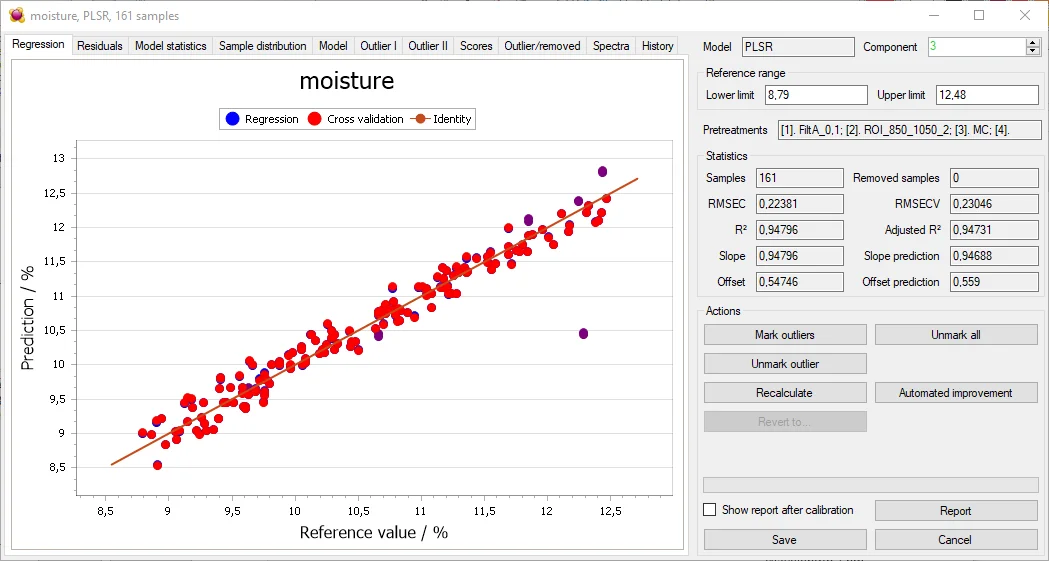Click the Report button

[955, 511]
